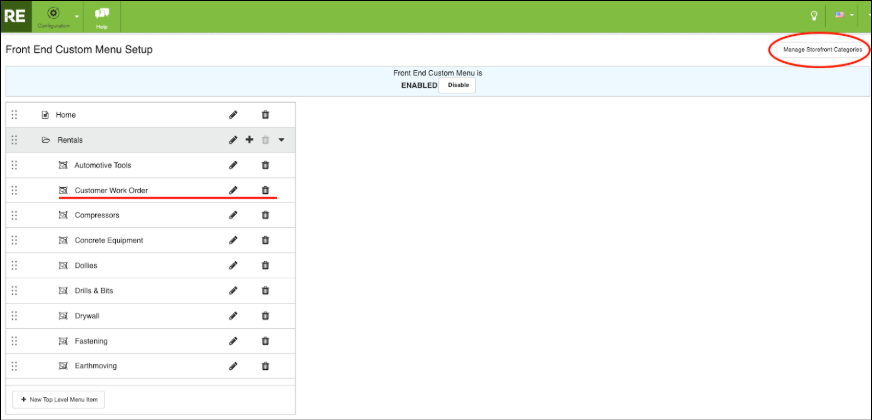
Task: Delete the Earthmoving menu item
Action: pyautogui.click(x=265, y=366)
